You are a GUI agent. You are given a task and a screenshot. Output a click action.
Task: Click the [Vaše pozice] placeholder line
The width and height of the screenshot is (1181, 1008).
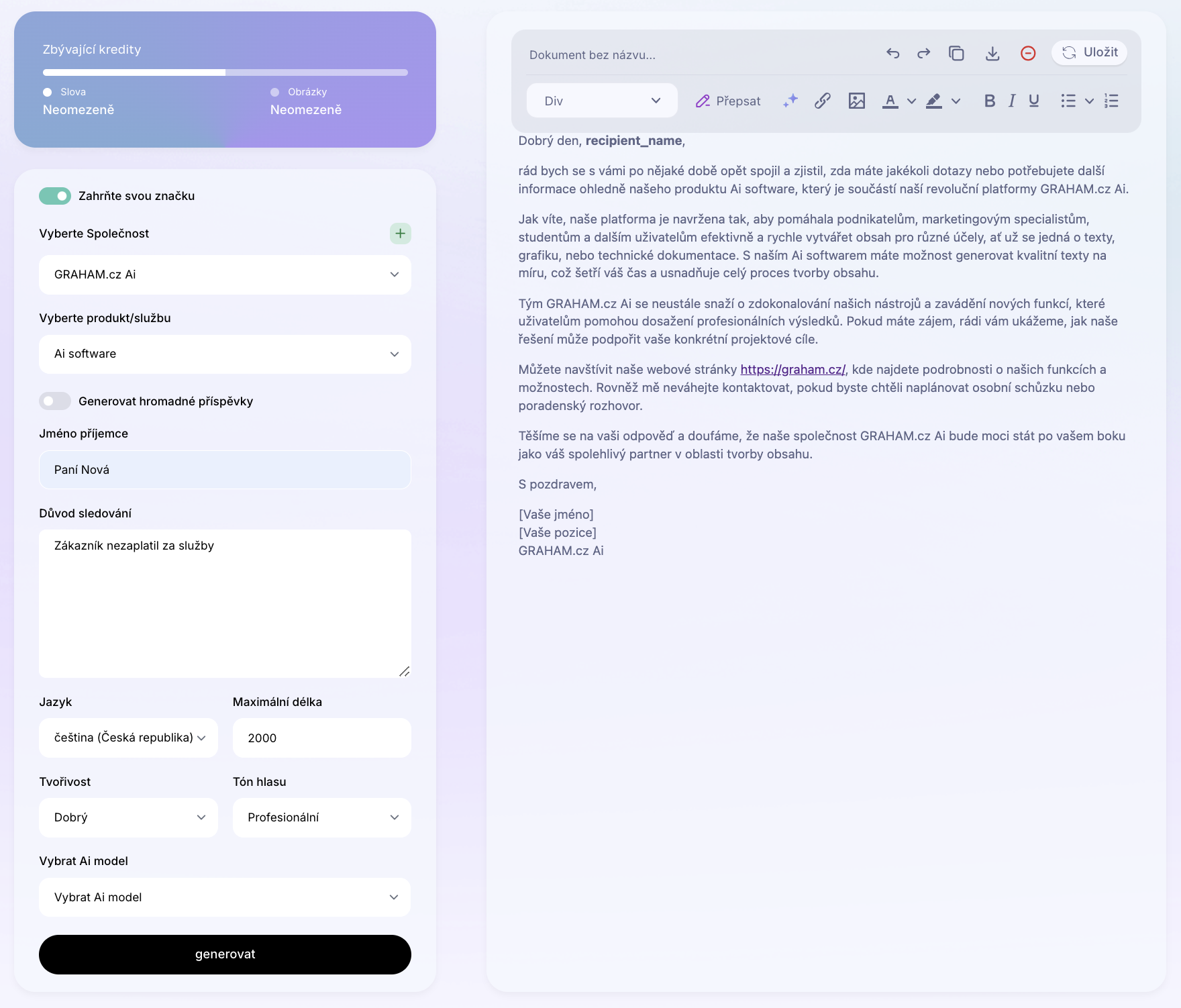[557, 533]
